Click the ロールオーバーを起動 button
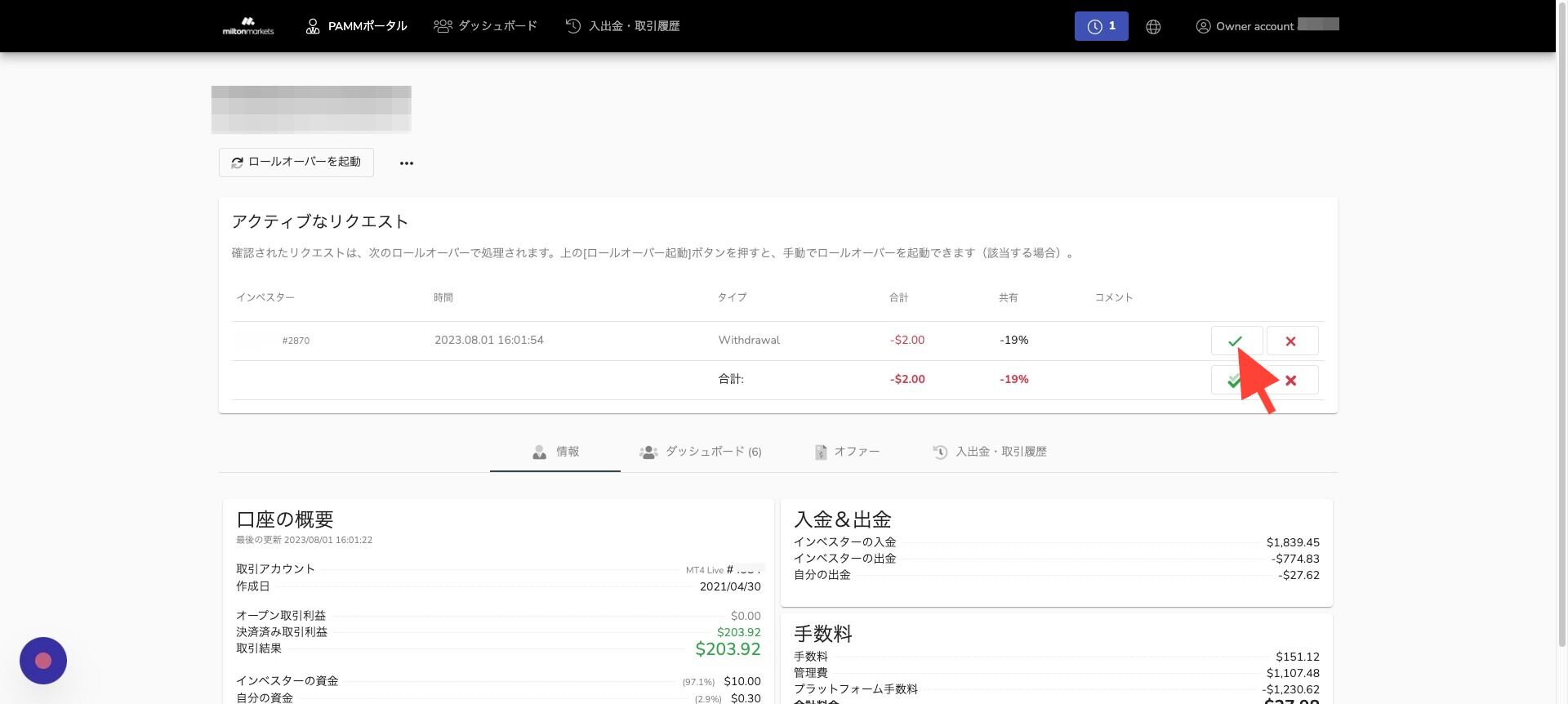This screenshot has width=1568, height=704. coord(296,162)
